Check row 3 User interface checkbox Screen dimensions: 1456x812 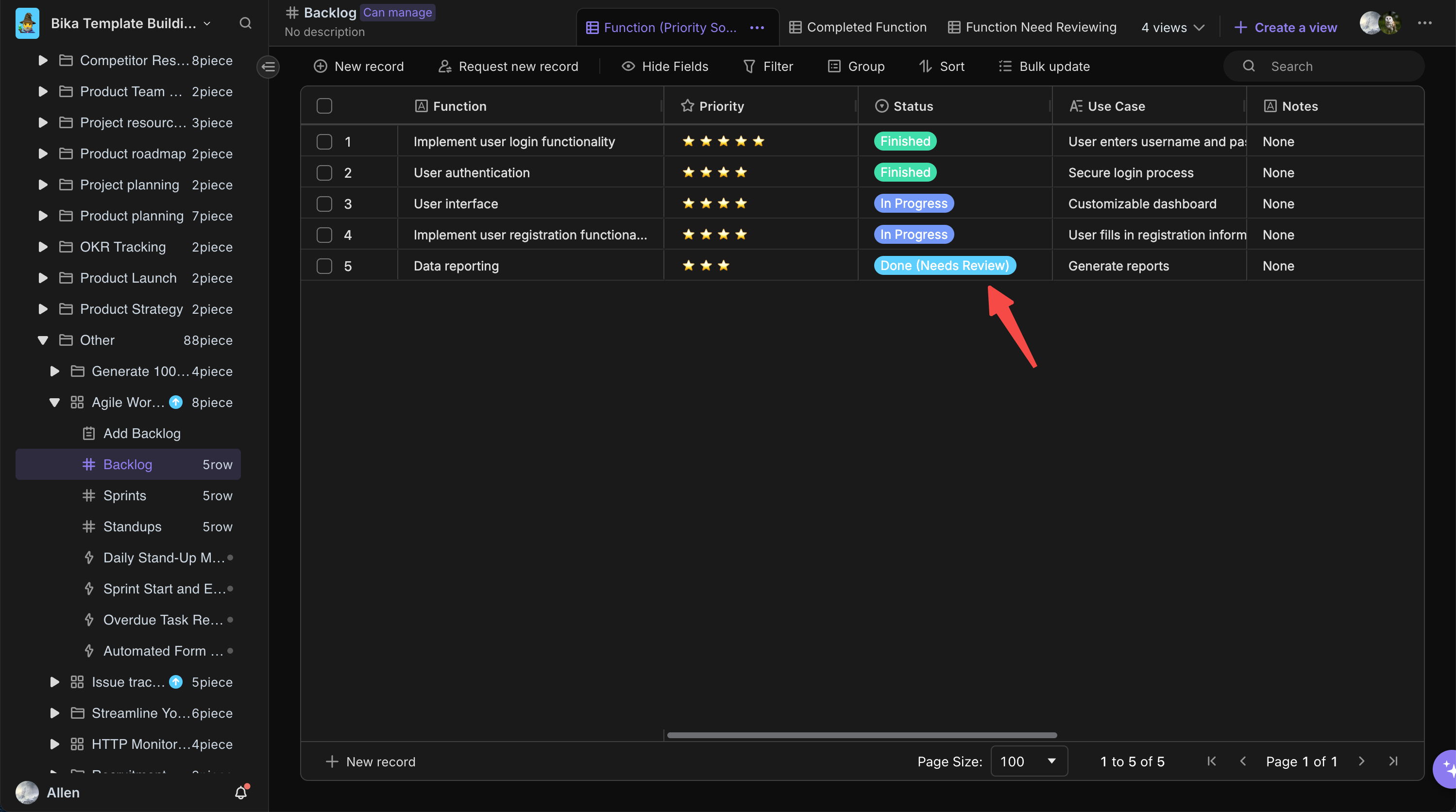(x=324, y=203)
